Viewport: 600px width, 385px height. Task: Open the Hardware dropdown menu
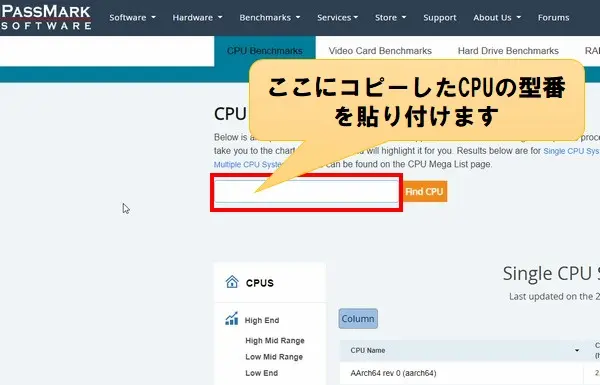[x=197, y=18]
